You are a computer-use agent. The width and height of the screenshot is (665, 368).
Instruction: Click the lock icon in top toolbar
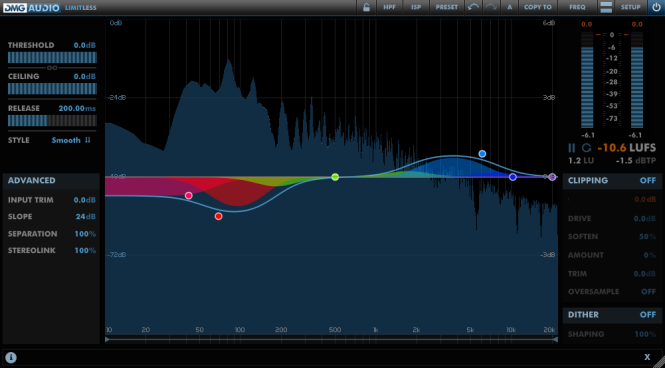(366, 7)
